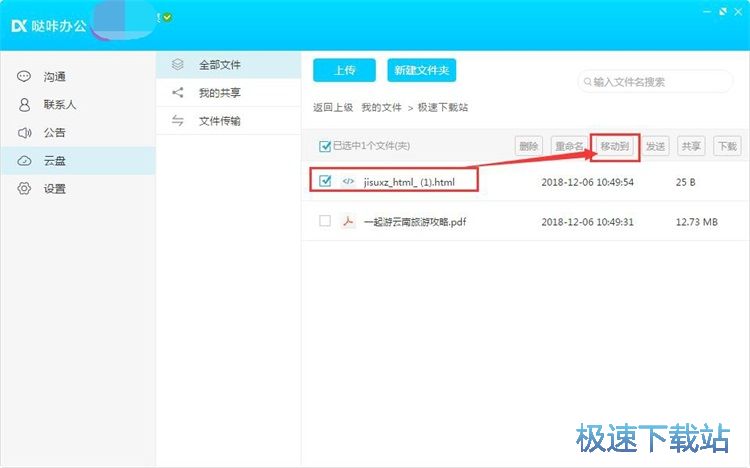The image size is (750, 468).
Task: Select the 全部文件 tab
Action: click(x=229, y=65)
